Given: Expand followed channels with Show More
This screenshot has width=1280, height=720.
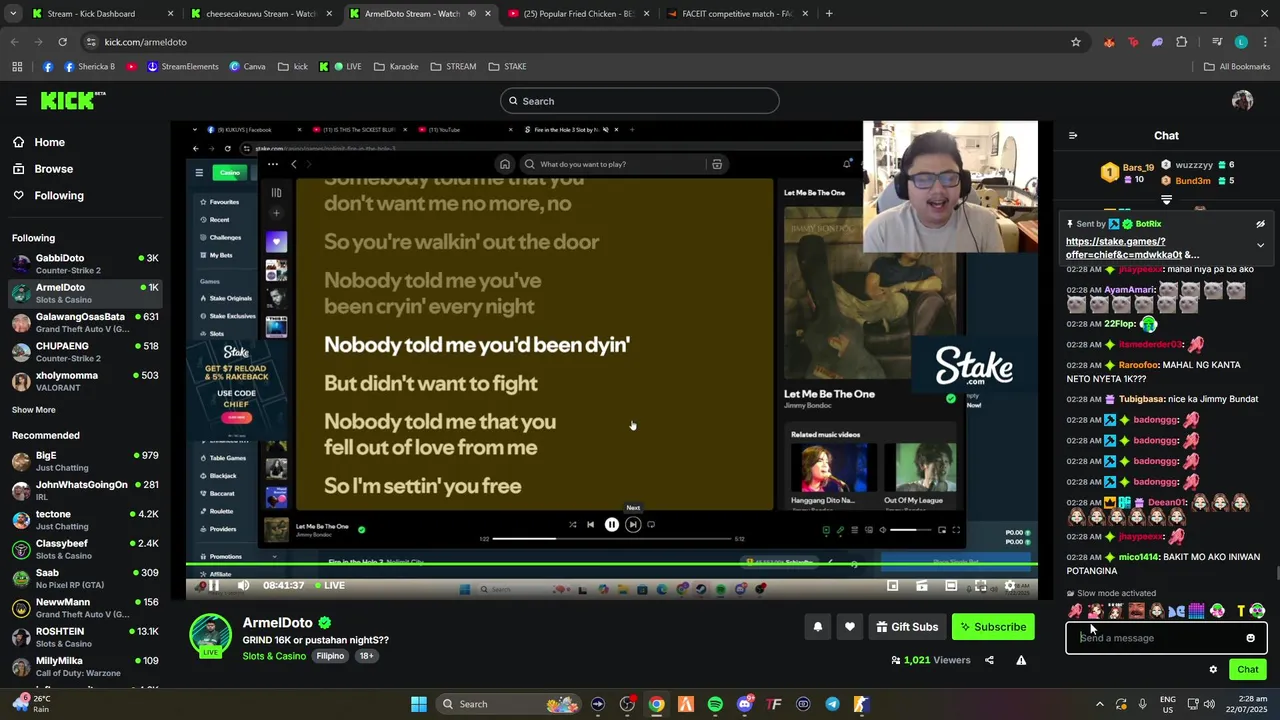Looking at the screenshot, I should point(34,410).
